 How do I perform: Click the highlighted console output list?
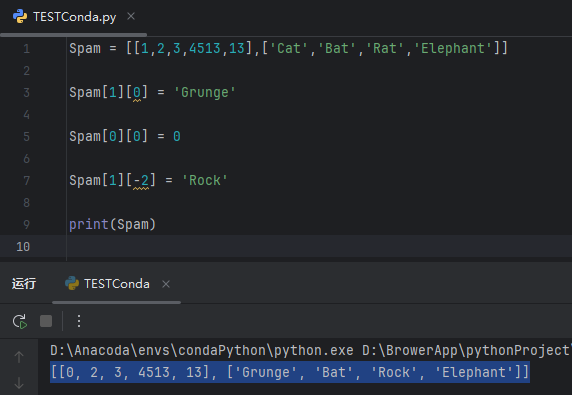pyautogui.click(x=290, y=372)
